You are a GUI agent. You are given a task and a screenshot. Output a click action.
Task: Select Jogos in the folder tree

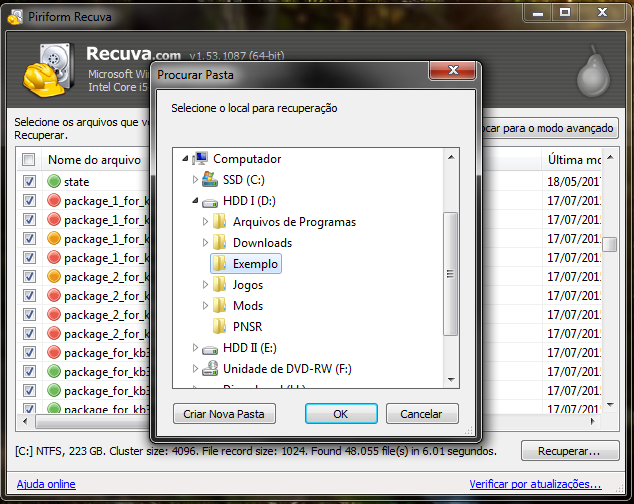tap(248, 285)
